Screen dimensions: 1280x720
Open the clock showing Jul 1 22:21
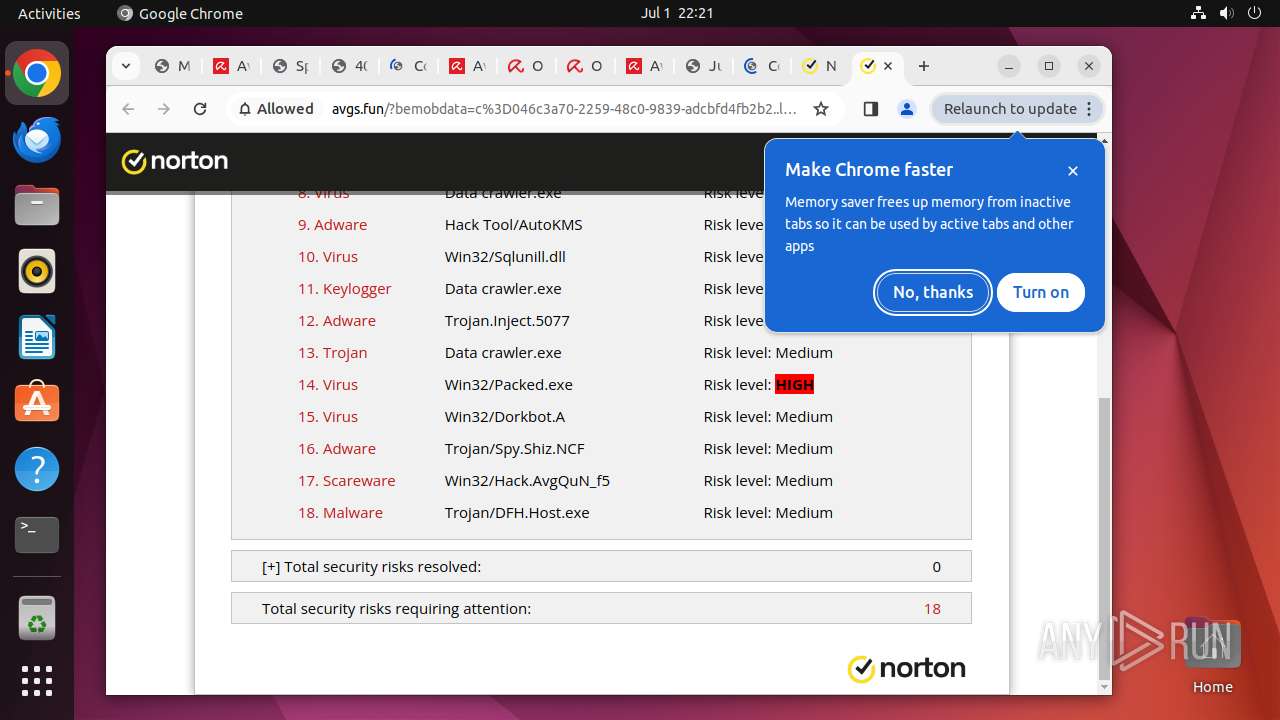(677, 13)
